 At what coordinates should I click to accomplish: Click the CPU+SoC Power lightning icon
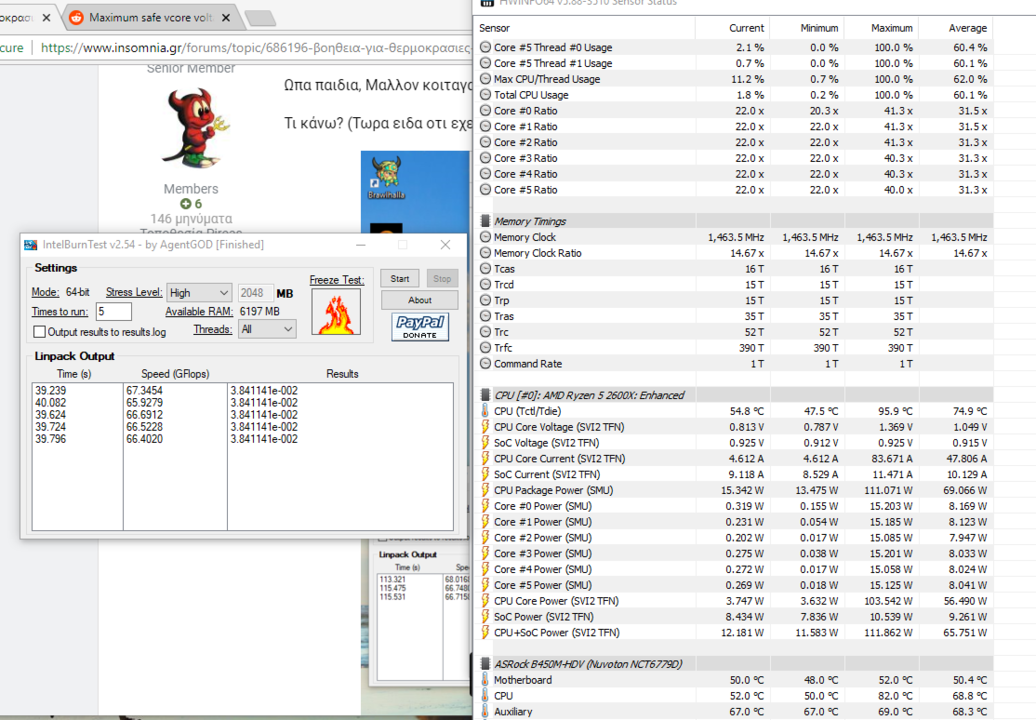[x=486, y=633]
